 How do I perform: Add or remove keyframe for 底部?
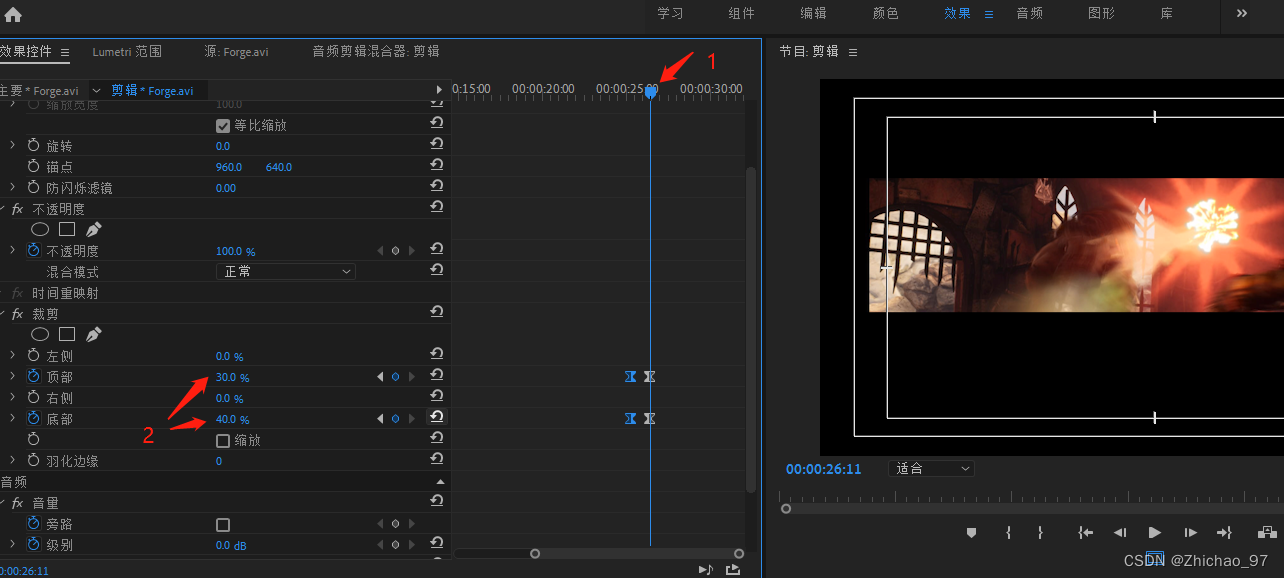click(395, 419)
